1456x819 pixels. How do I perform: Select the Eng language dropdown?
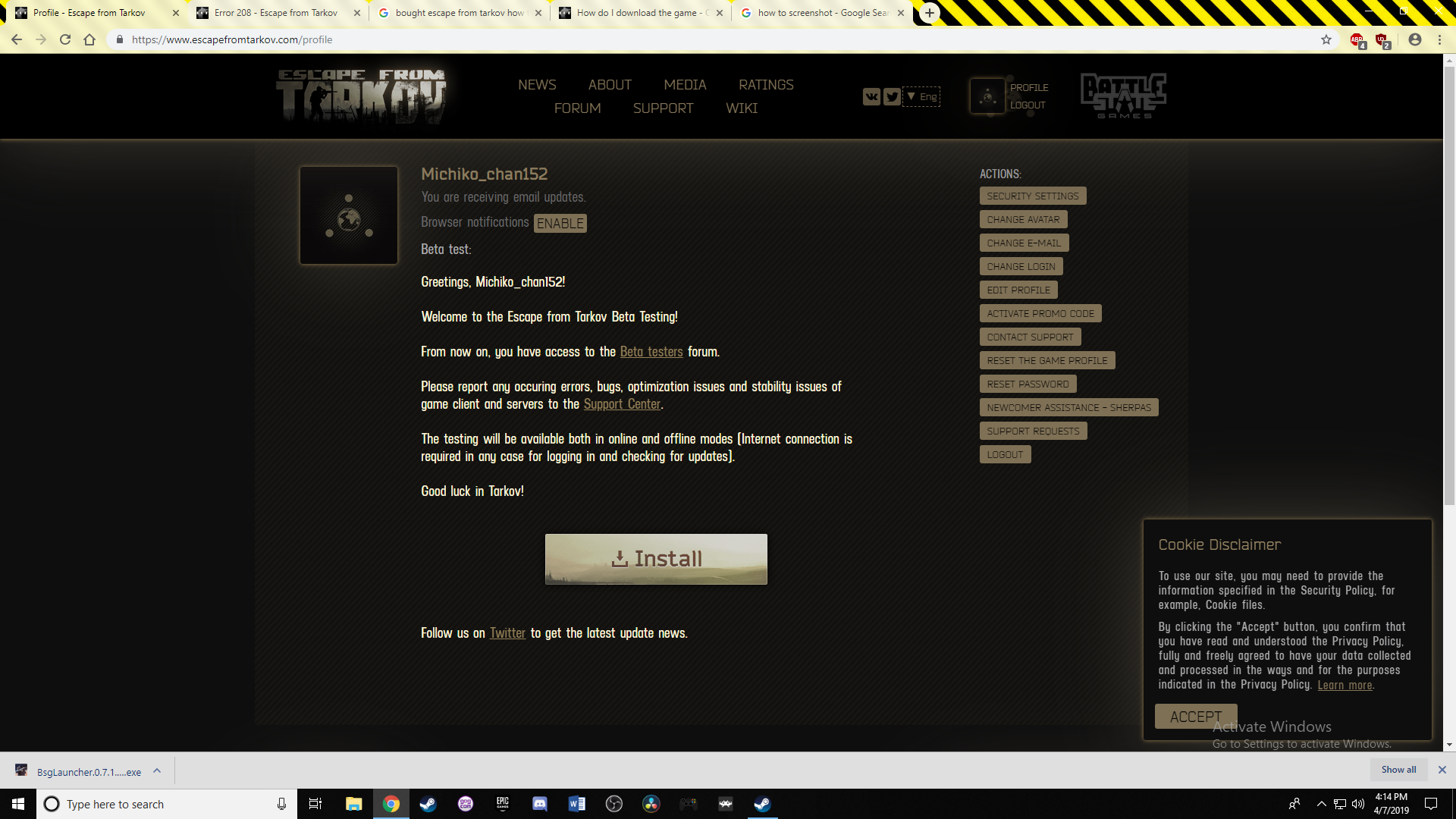tap(921, 95)
